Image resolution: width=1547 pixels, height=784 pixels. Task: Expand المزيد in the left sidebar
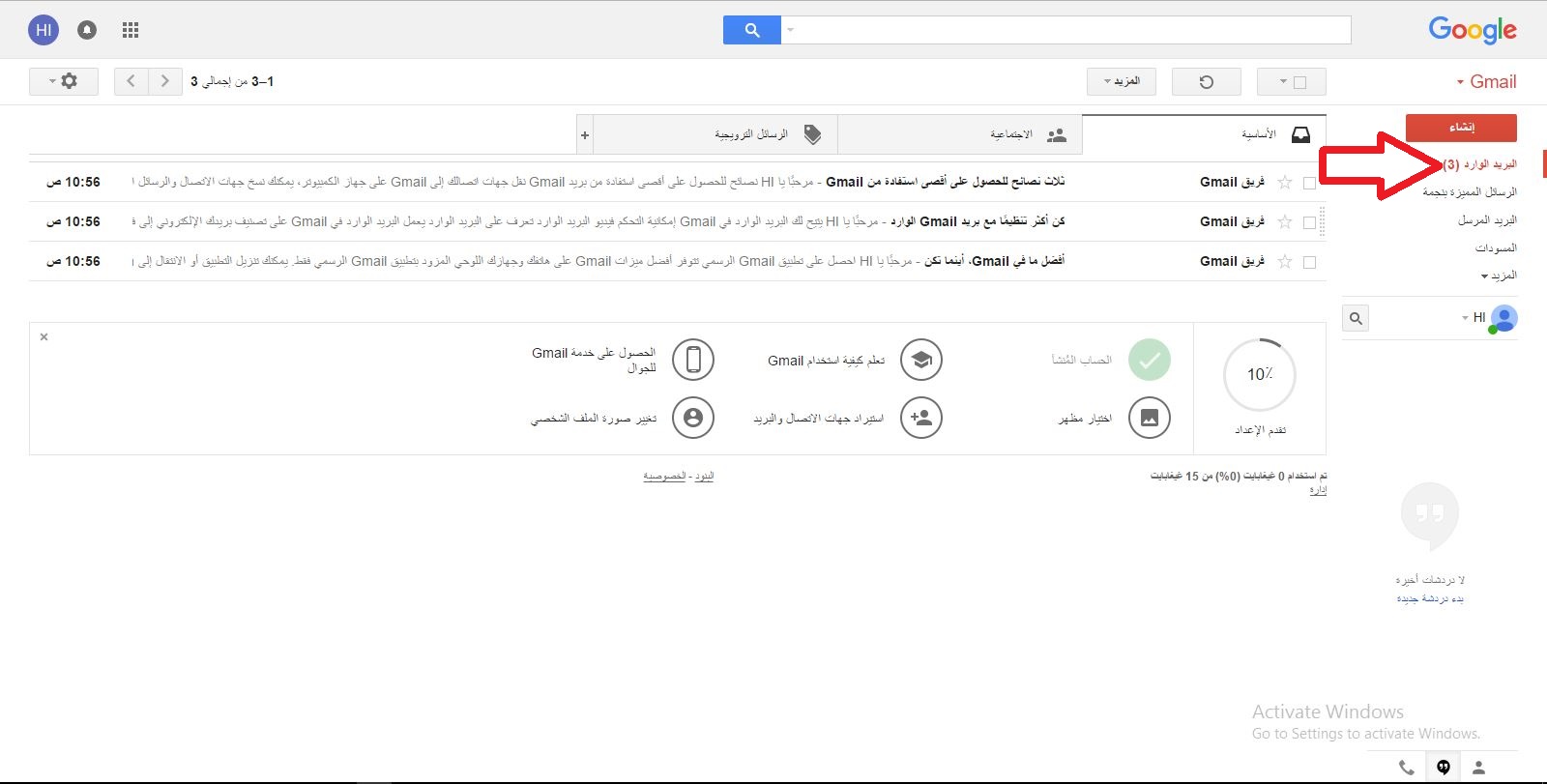click(x=1499, y=276)
